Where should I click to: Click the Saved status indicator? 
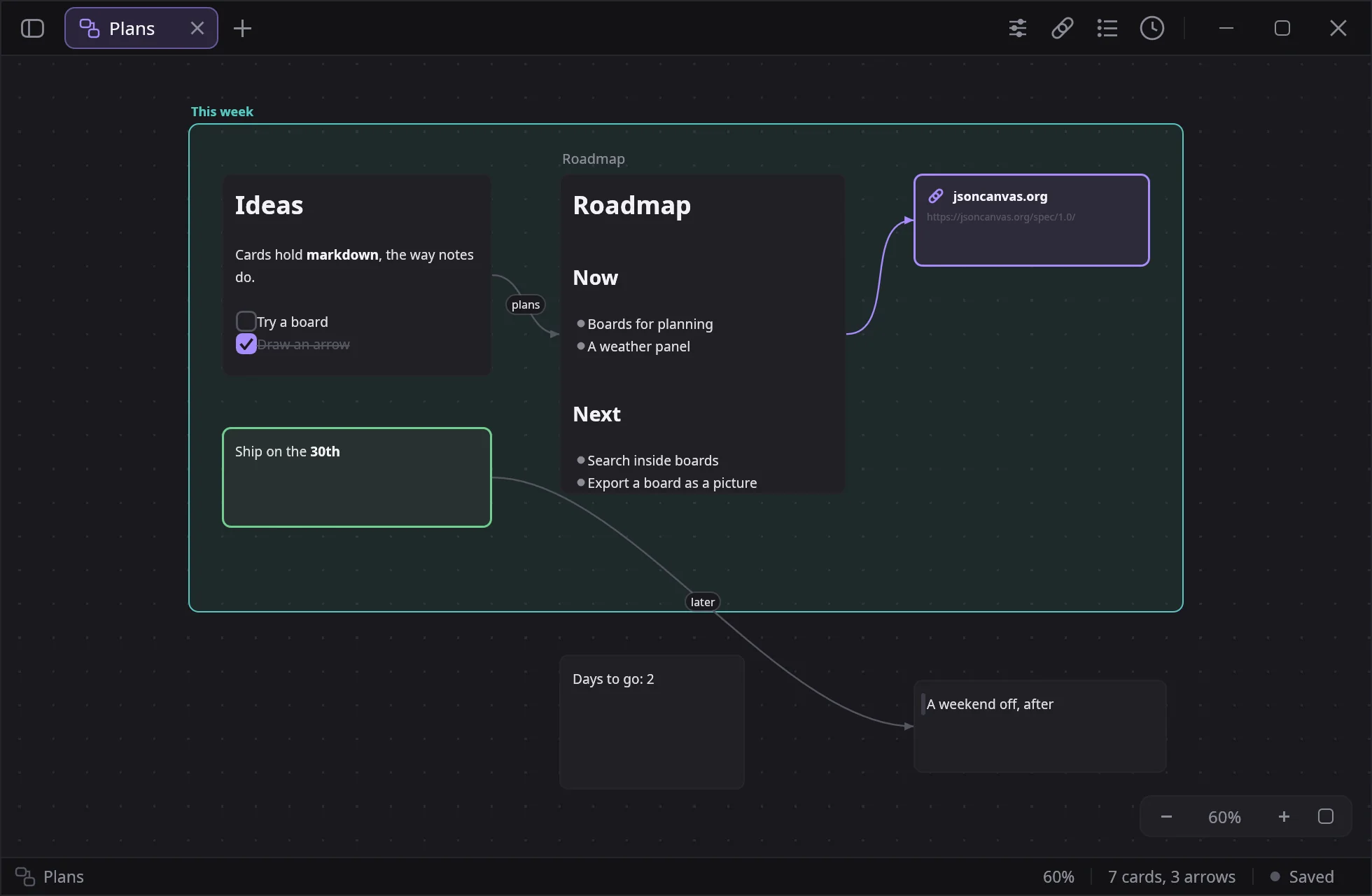coord(1302,876)
